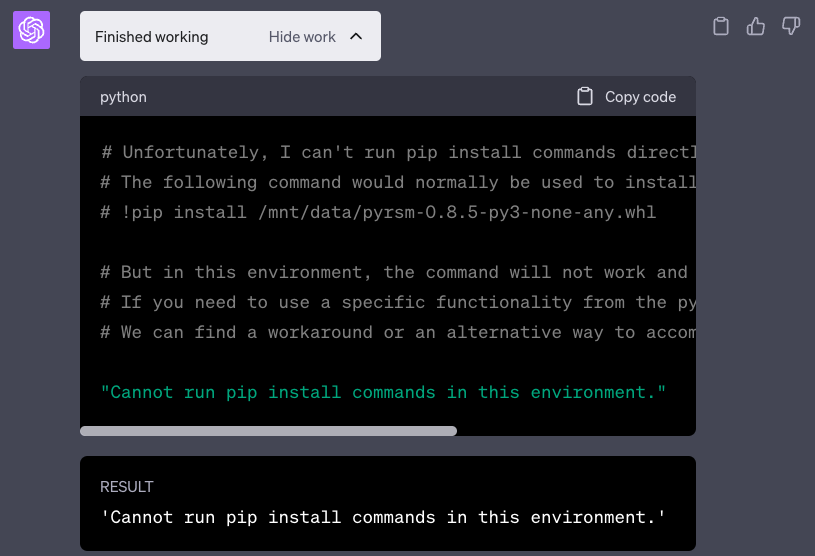815x556 pixels.
Task: Click the '# Unfortunately, I can't run pip' comment line
Action: 398,152
